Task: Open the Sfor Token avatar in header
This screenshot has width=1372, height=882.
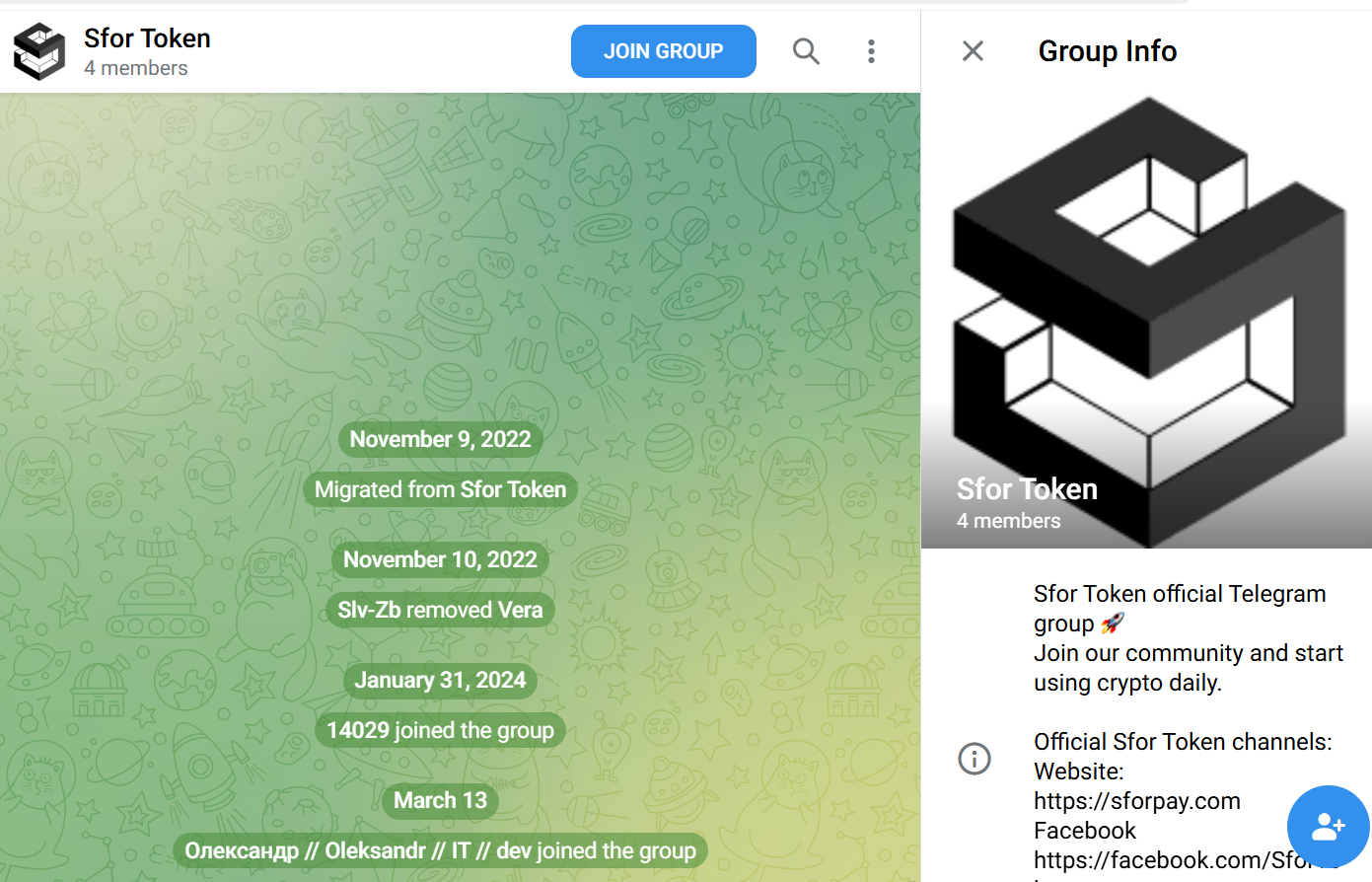Action: [x=39, y=51]
